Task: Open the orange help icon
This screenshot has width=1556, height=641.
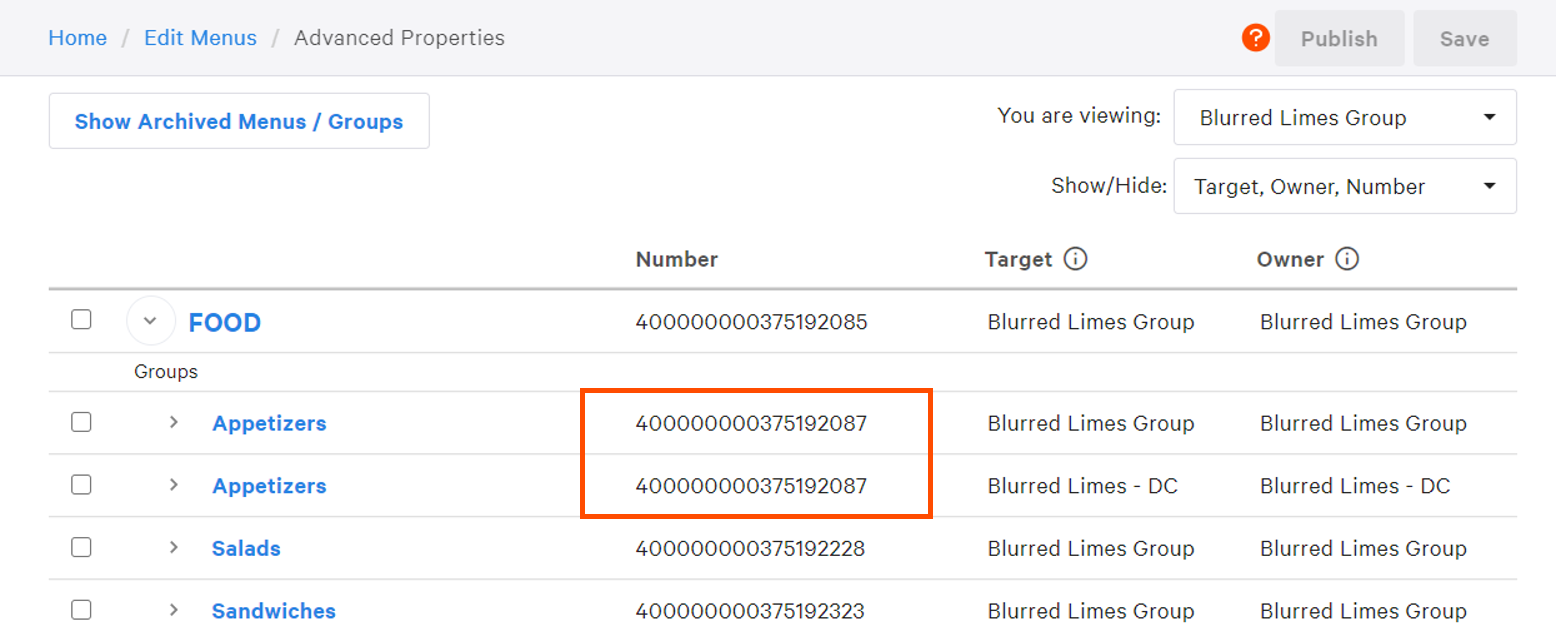Action: pos(1256,37)
